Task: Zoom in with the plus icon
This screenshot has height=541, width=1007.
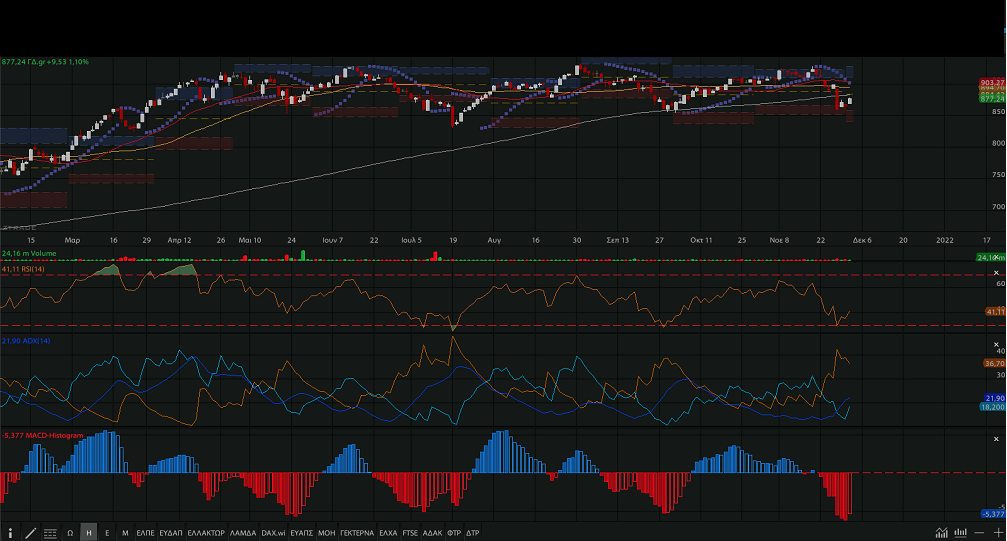Action: click(x=996, y=533)
